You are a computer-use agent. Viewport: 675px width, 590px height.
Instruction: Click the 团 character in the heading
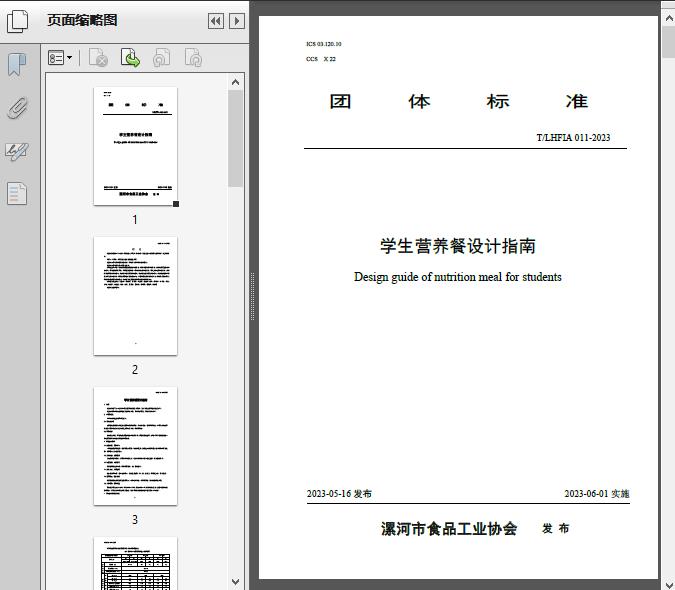tap(341, 102)
